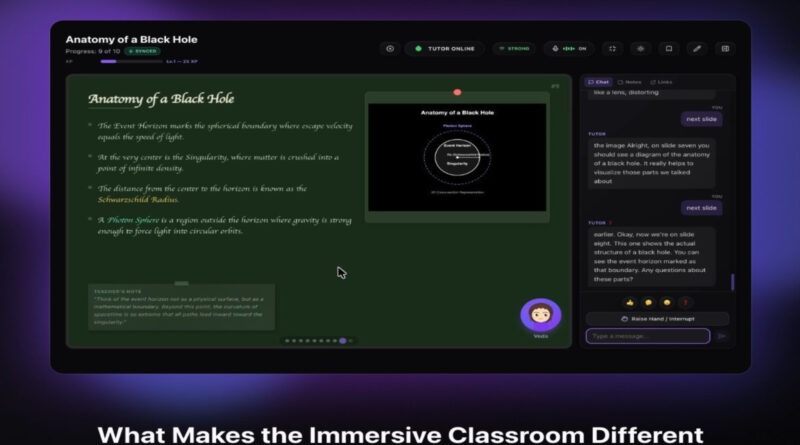The height and width of the screenshot is (445, 800).
Task: Check the Strong signal indicator
Action: (514, 48)
